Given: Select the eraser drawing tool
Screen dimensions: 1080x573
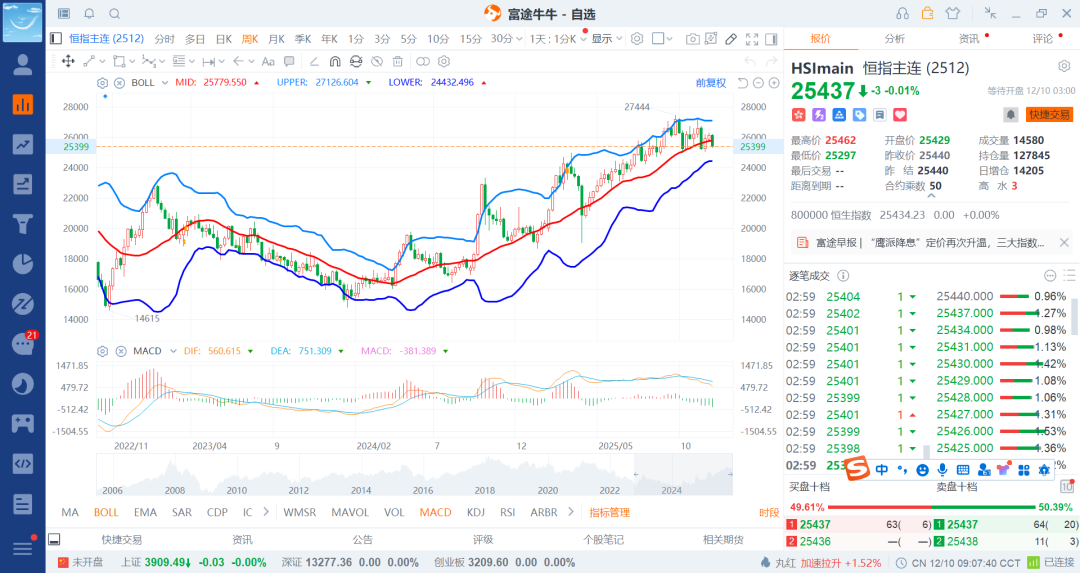Looking at the screenshot, I should (x=731, y=39).
